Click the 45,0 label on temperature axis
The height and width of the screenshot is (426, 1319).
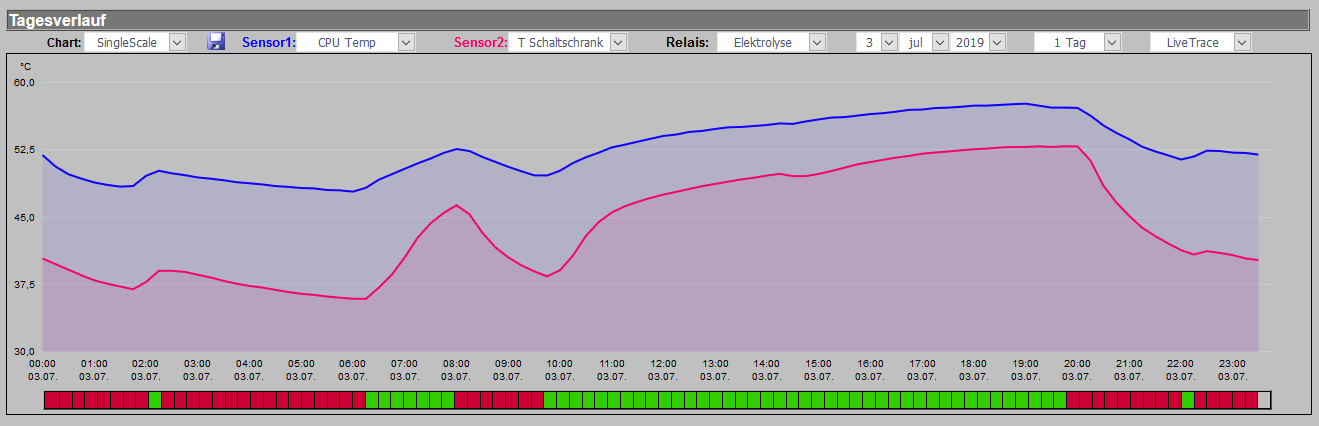click(22, 218)
